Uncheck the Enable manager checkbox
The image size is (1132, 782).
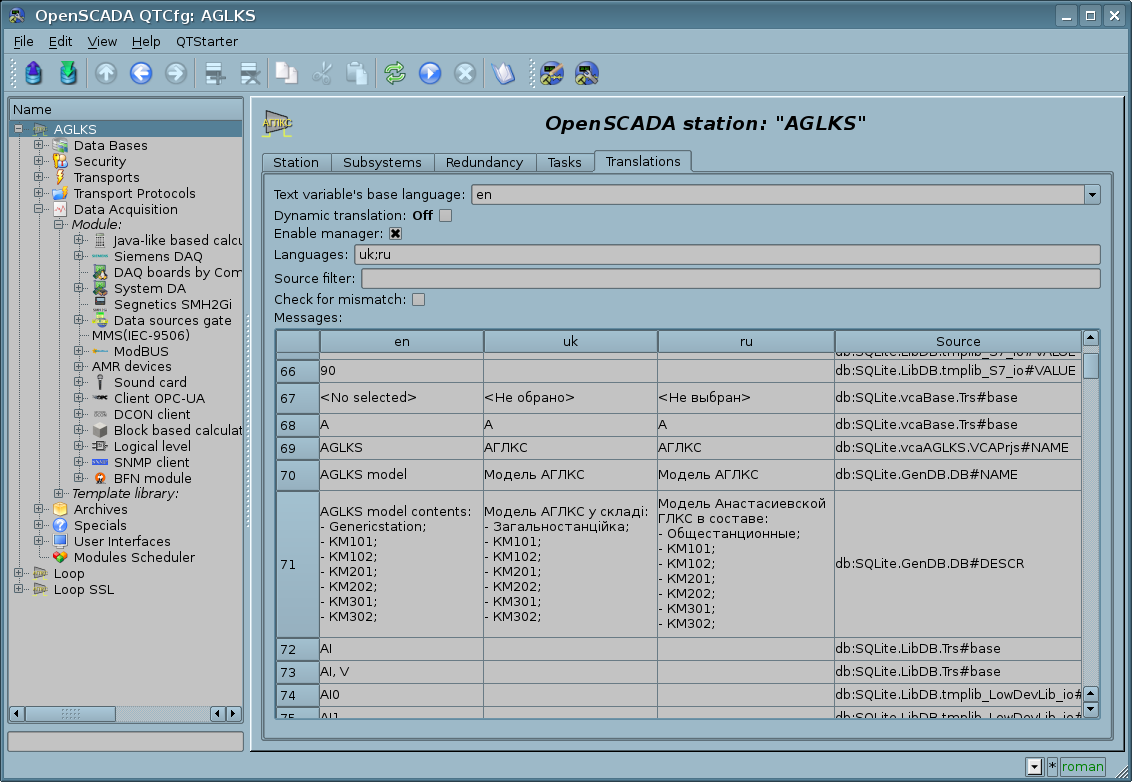[395, 233]
